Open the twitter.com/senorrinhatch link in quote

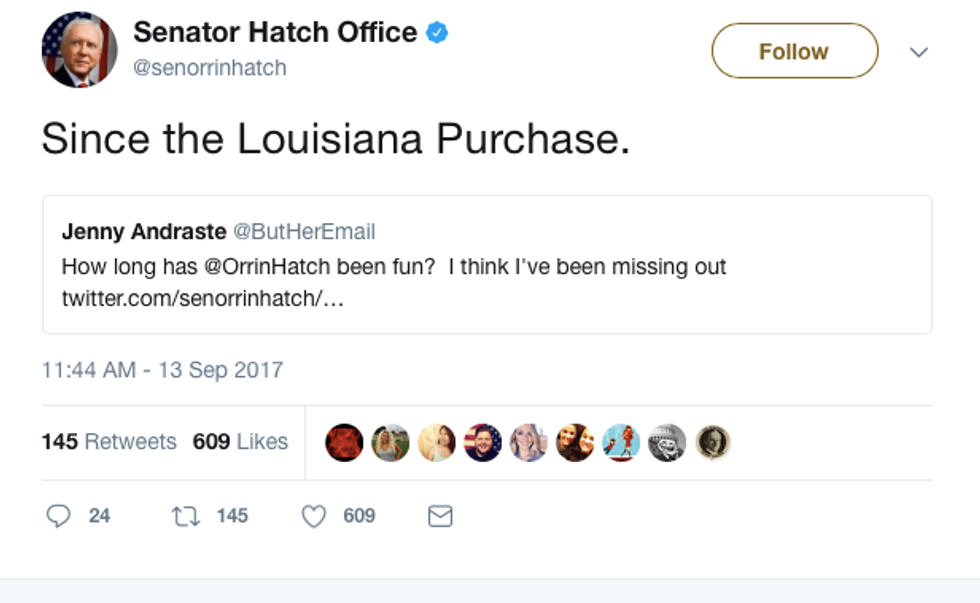203,299
